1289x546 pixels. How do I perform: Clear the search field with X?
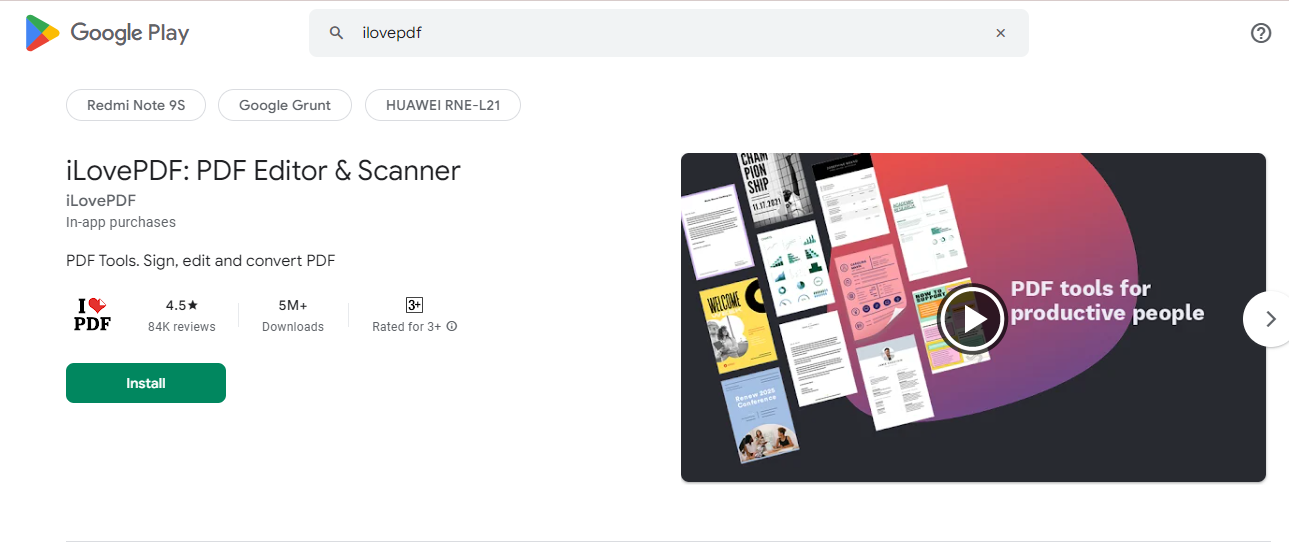point(1000,33)
